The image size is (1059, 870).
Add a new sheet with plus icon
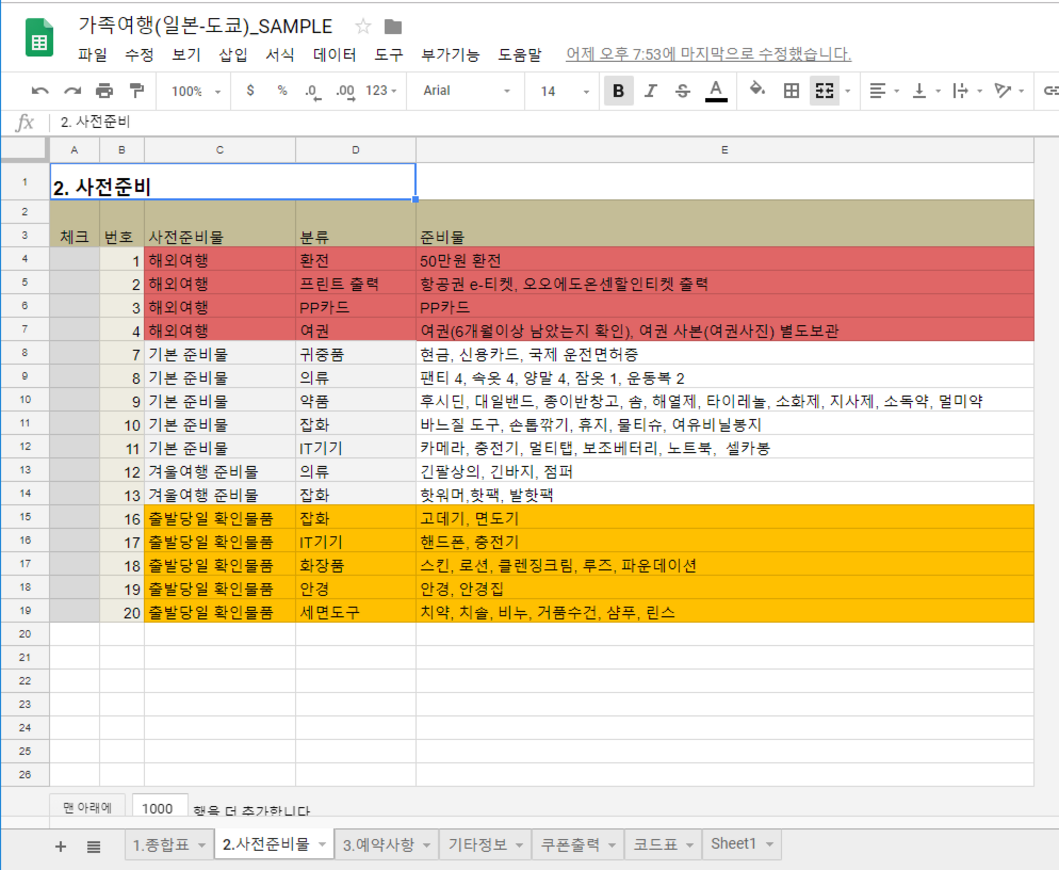click(60, 846)
